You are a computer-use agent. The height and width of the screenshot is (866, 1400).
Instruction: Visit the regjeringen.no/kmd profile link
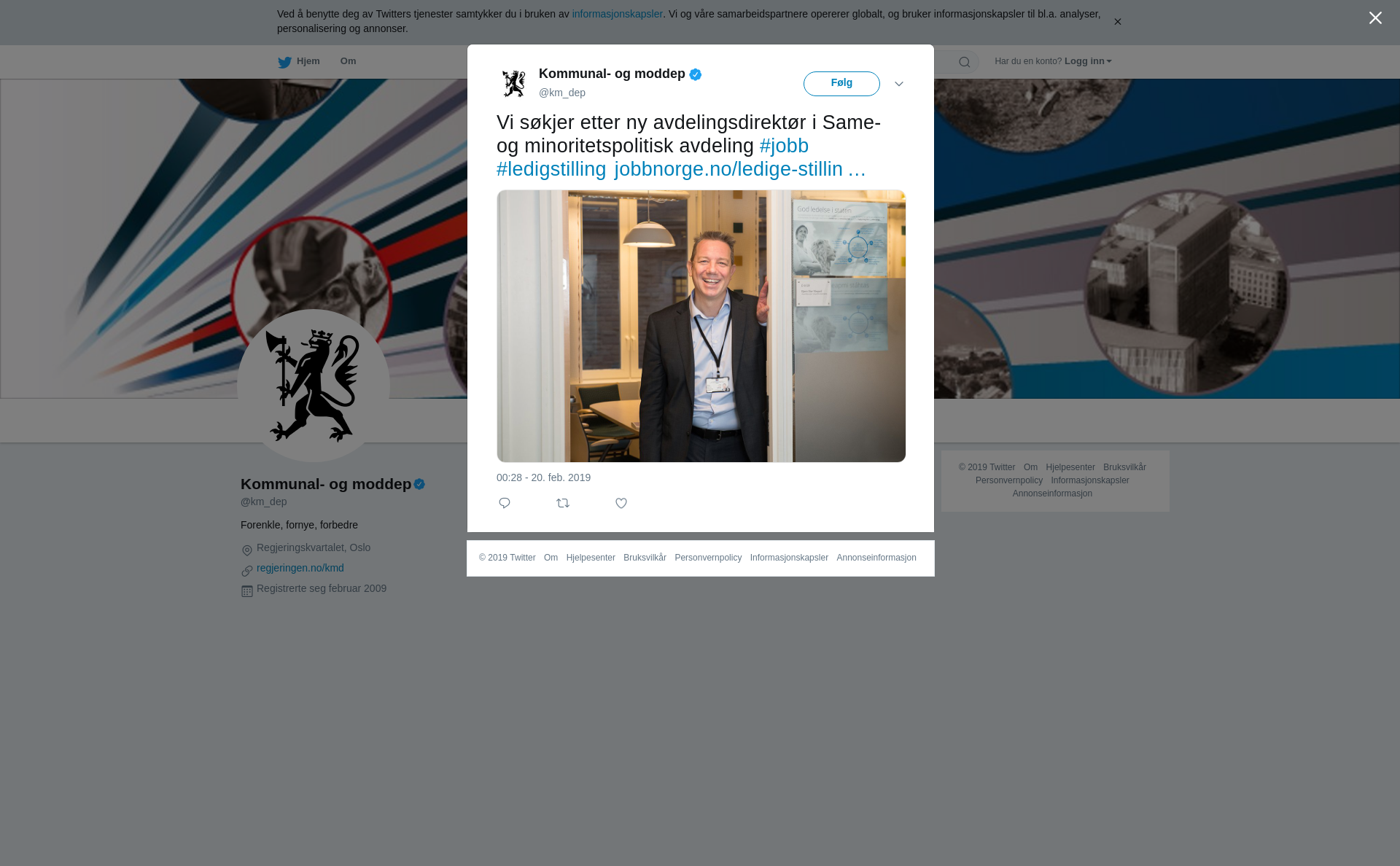coord(300,568)
